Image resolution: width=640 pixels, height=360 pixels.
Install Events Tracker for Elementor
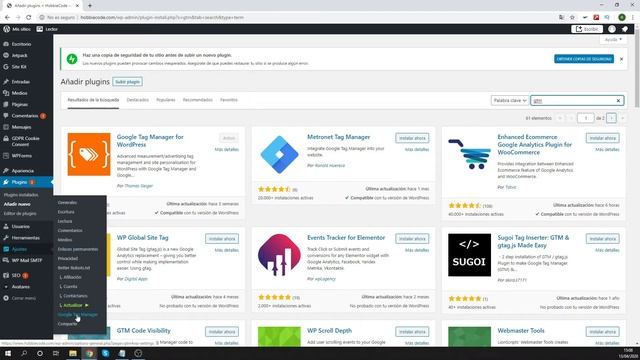point(412,238)
